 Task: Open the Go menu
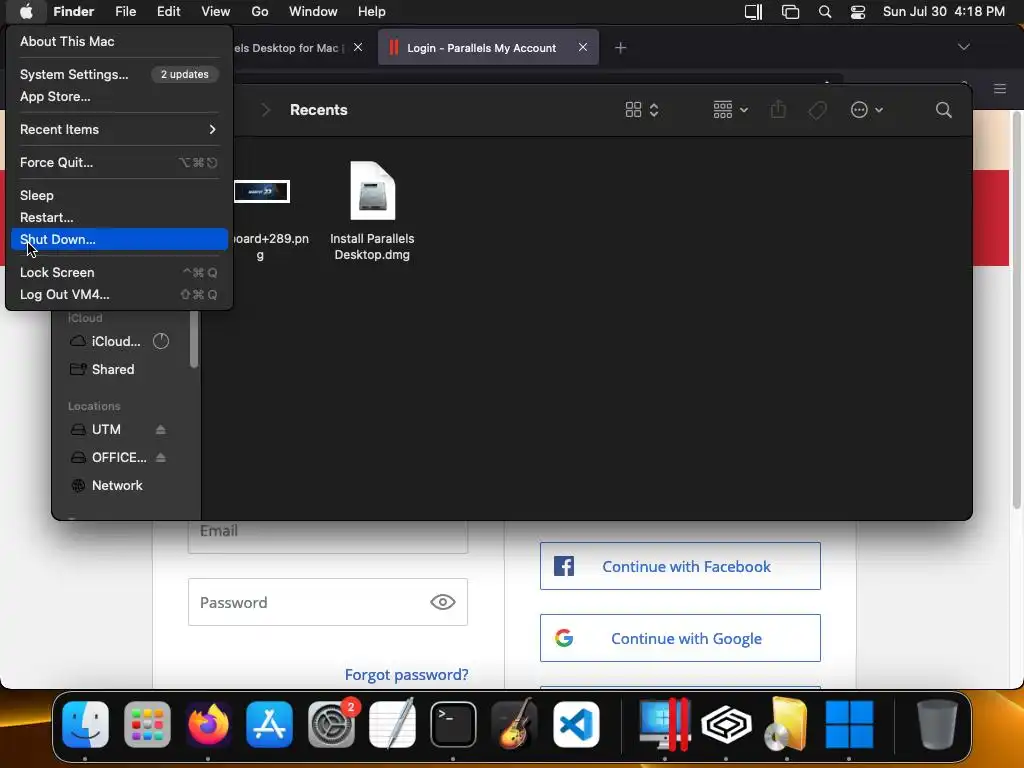click(x=259, y=12)
